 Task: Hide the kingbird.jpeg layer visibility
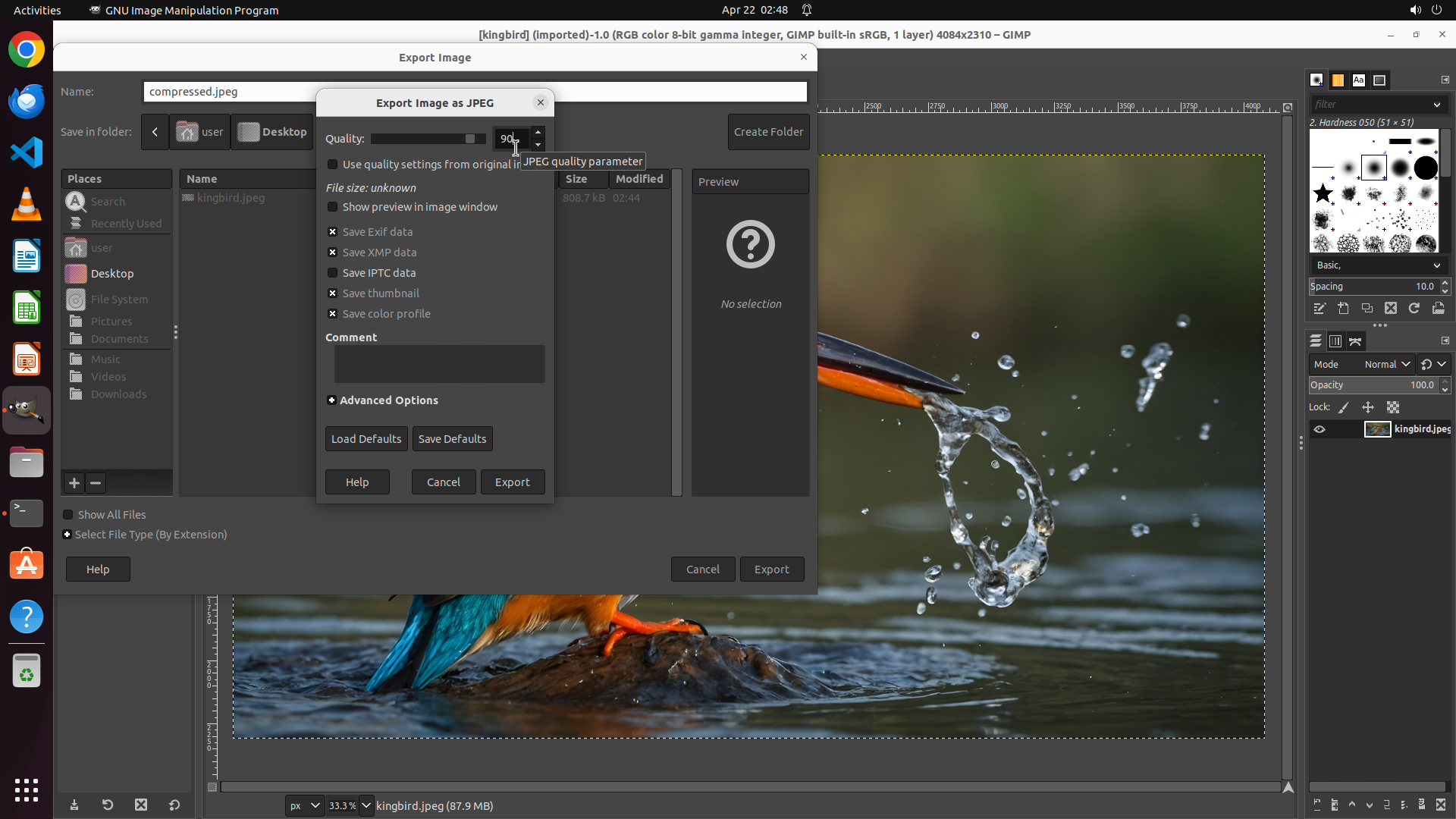coord(1319,429)
